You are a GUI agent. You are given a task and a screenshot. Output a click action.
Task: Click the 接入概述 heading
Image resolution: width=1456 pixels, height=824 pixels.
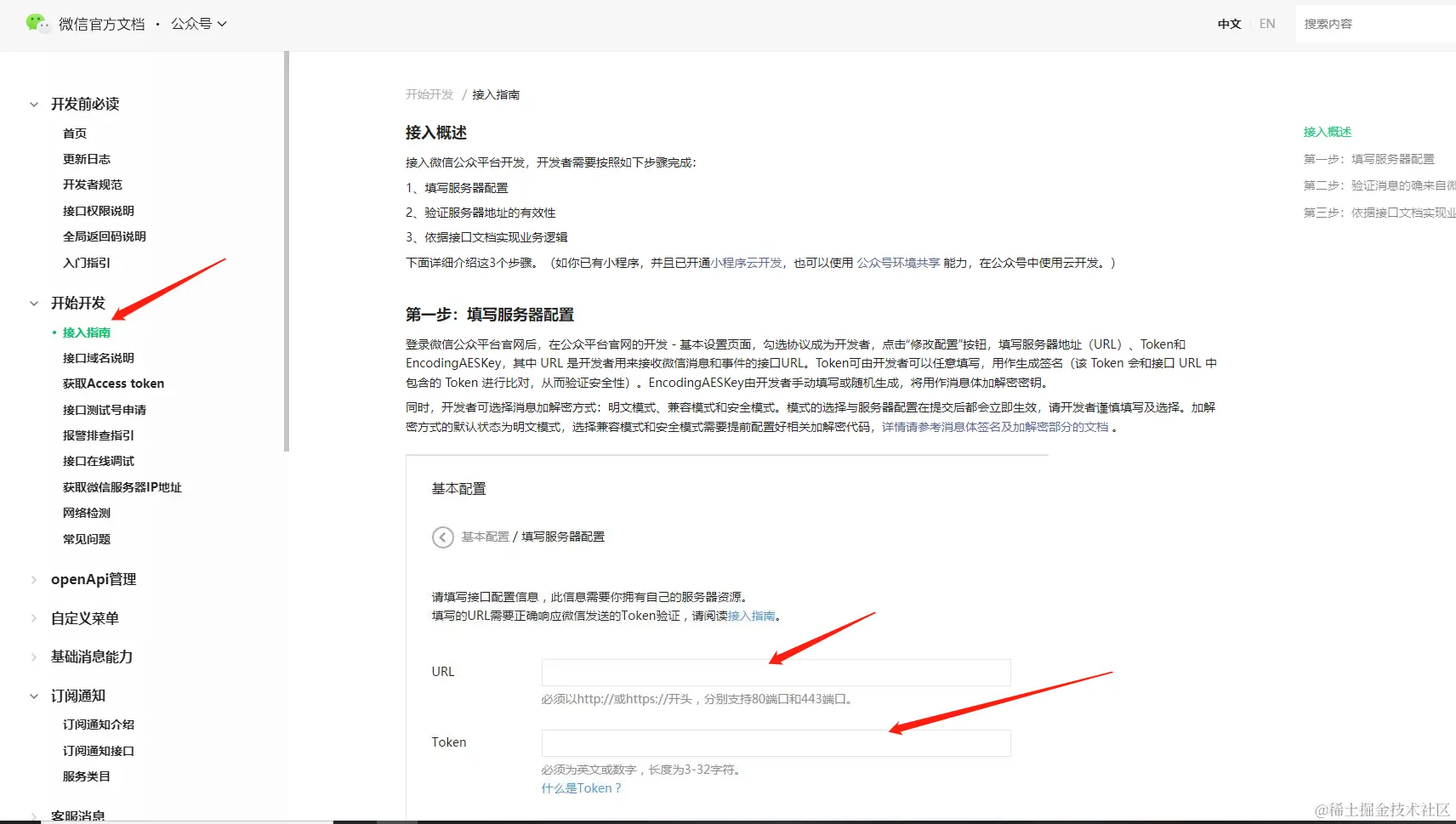coord(436,133)
